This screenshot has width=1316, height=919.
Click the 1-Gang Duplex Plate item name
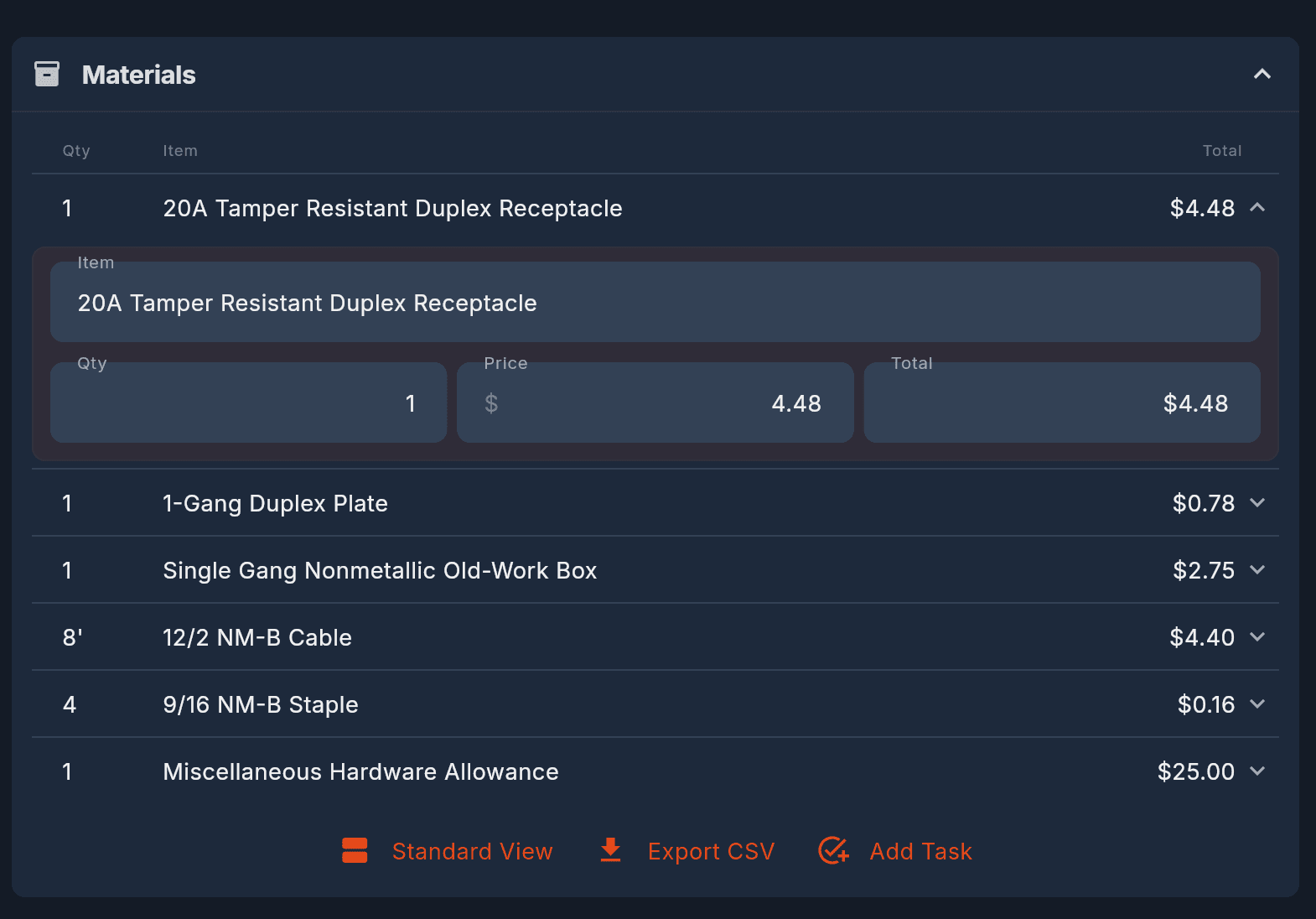pyautogui.click(x=276, y=503)
